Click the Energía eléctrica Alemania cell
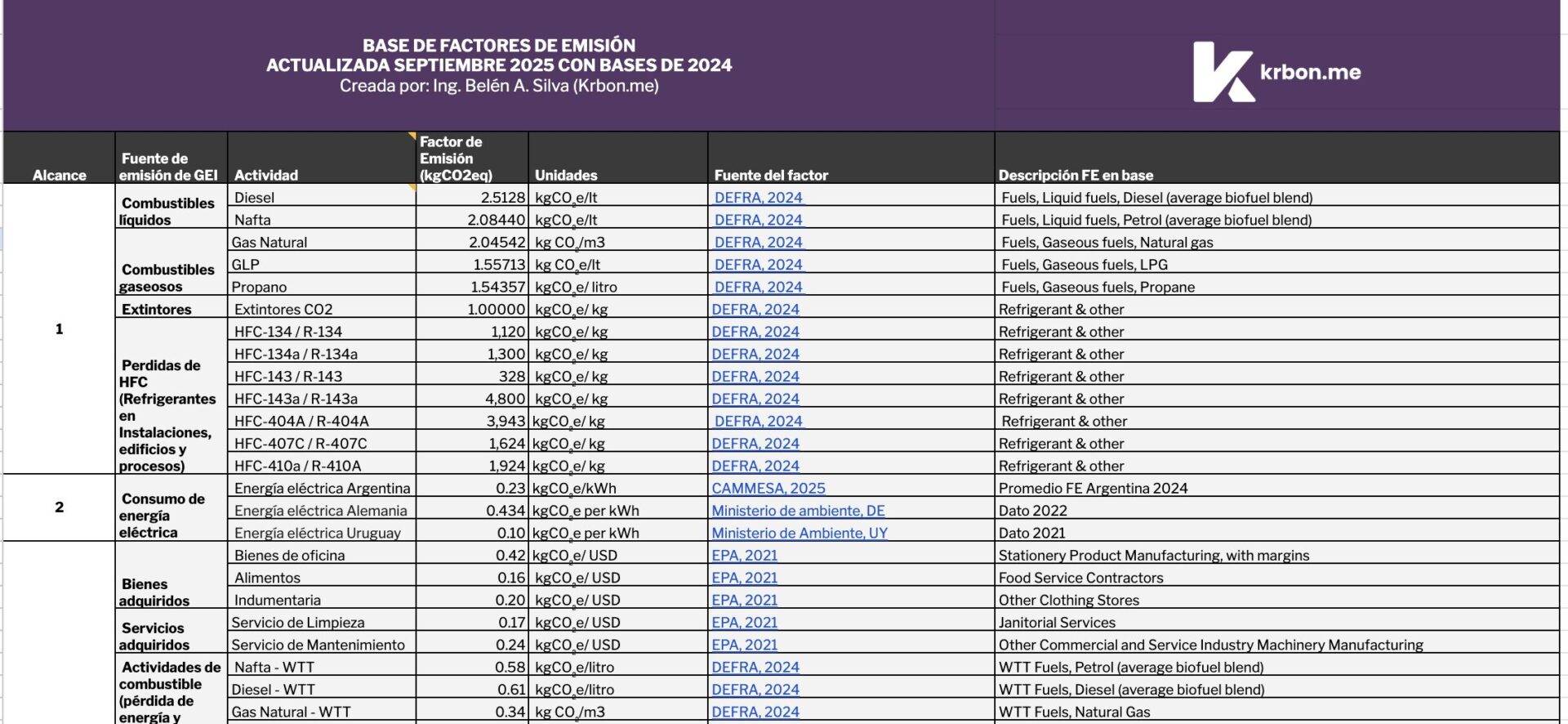1568x724 pixels. point(322,510)
